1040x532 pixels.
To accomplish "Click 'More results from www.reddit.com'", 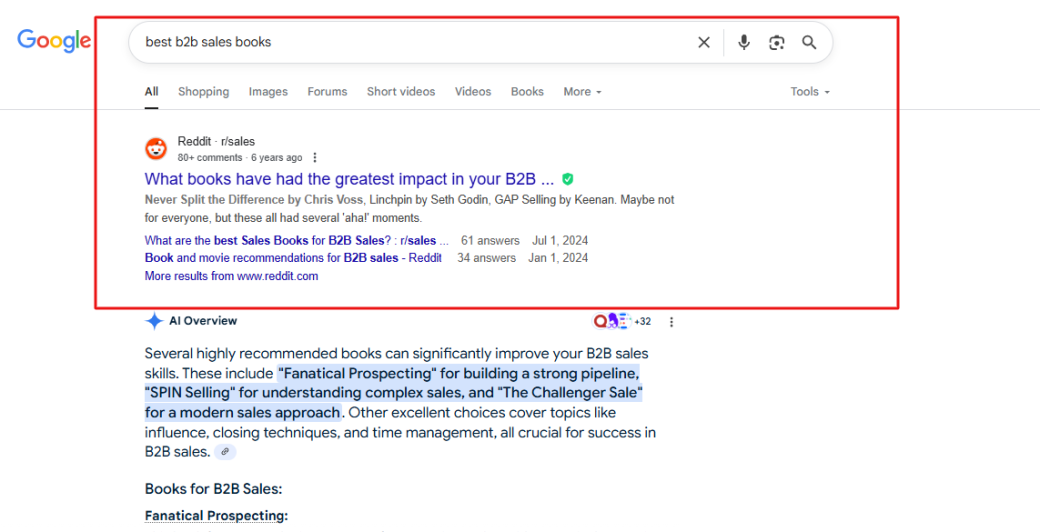I will [231, 276].
